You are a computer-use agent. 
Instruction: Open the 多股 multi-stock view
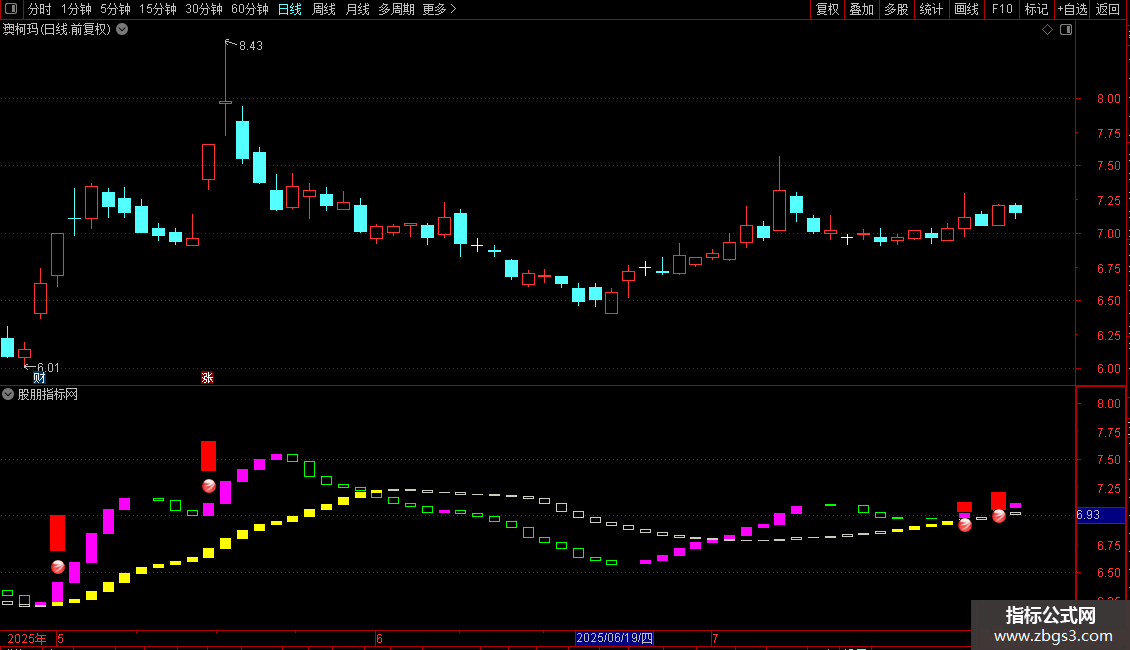[x=896, y=9]
